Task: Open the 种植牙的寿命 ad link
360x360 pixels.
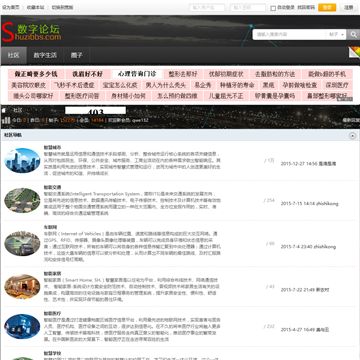Action: 237,85
